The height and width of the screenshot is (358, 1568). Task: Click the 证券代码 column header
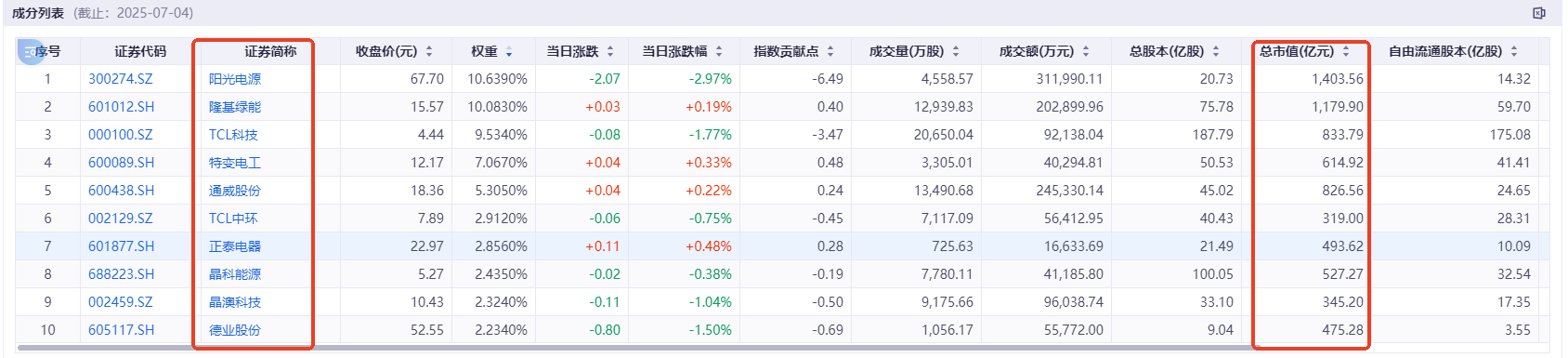(140, 51)
